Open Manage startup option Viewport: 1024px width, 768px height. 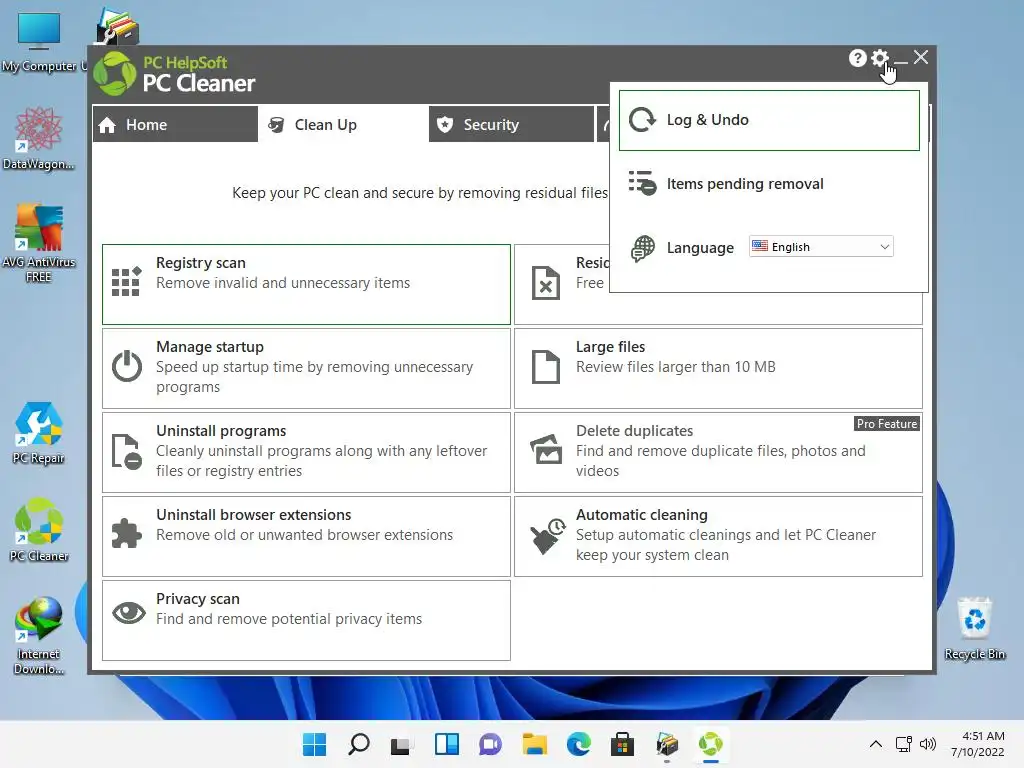coord(306,368)
